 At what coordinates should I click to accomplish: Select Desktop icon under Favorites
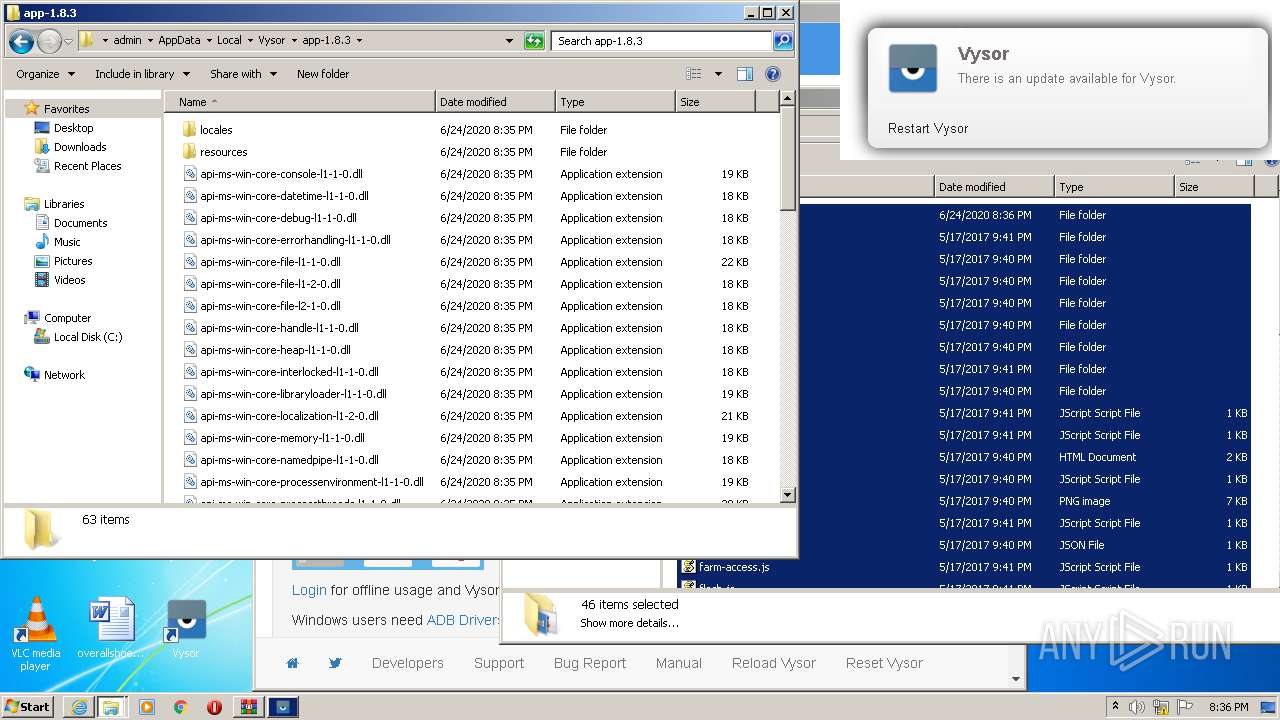click(42, 128)
